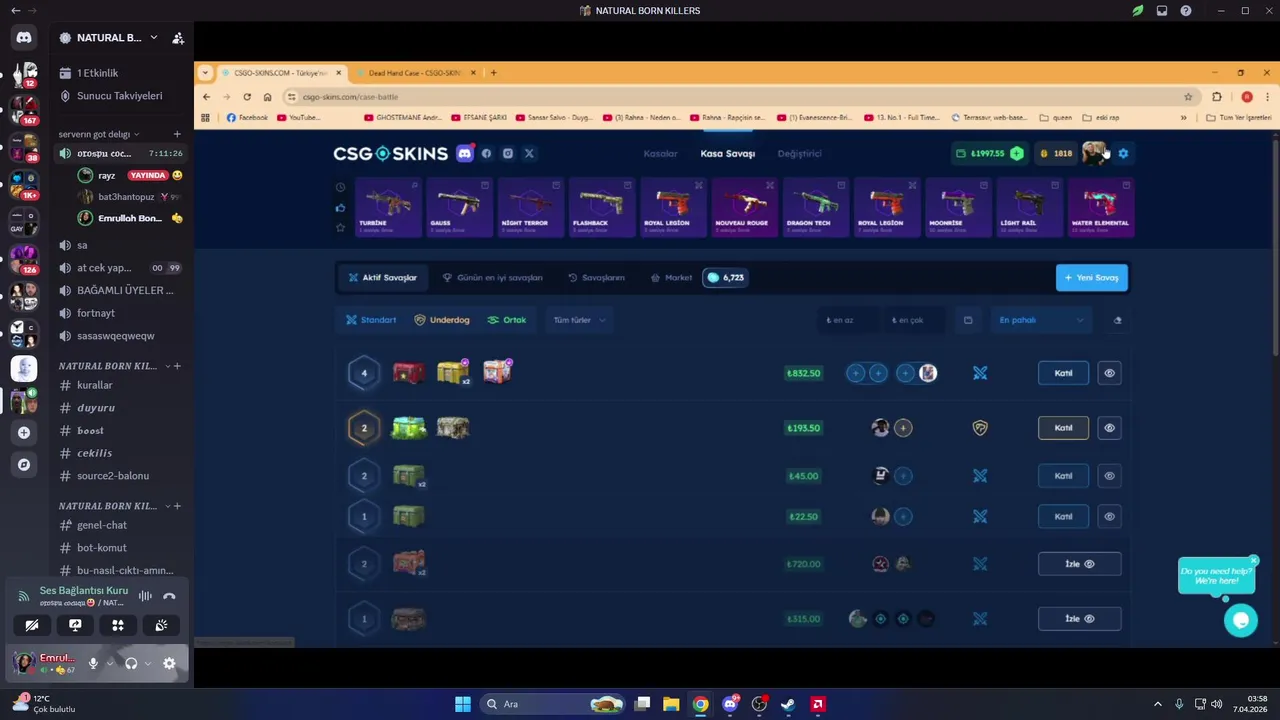
Task: Turn on the Discord camera
Action: [32, 625]
